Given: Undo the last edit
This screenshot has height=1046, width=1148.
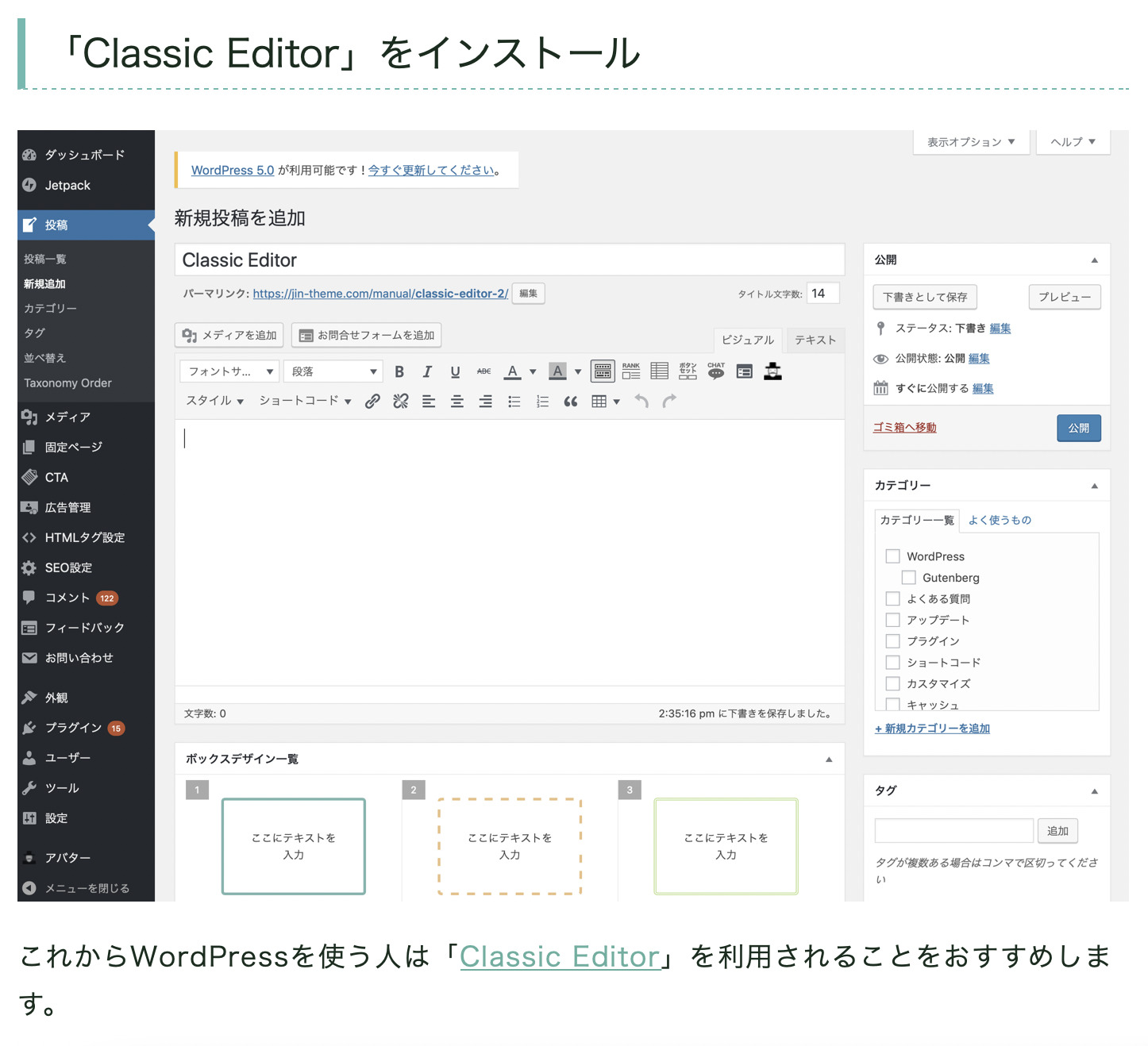Looking at the screenshot, I should point(641,401).
